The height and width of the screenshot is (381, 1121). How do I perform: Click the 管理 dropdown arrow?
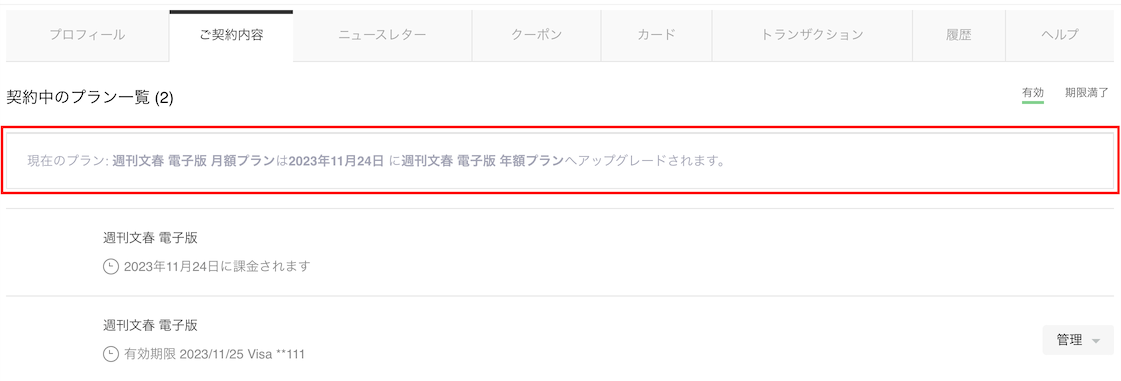click(x=1097, y=342)
